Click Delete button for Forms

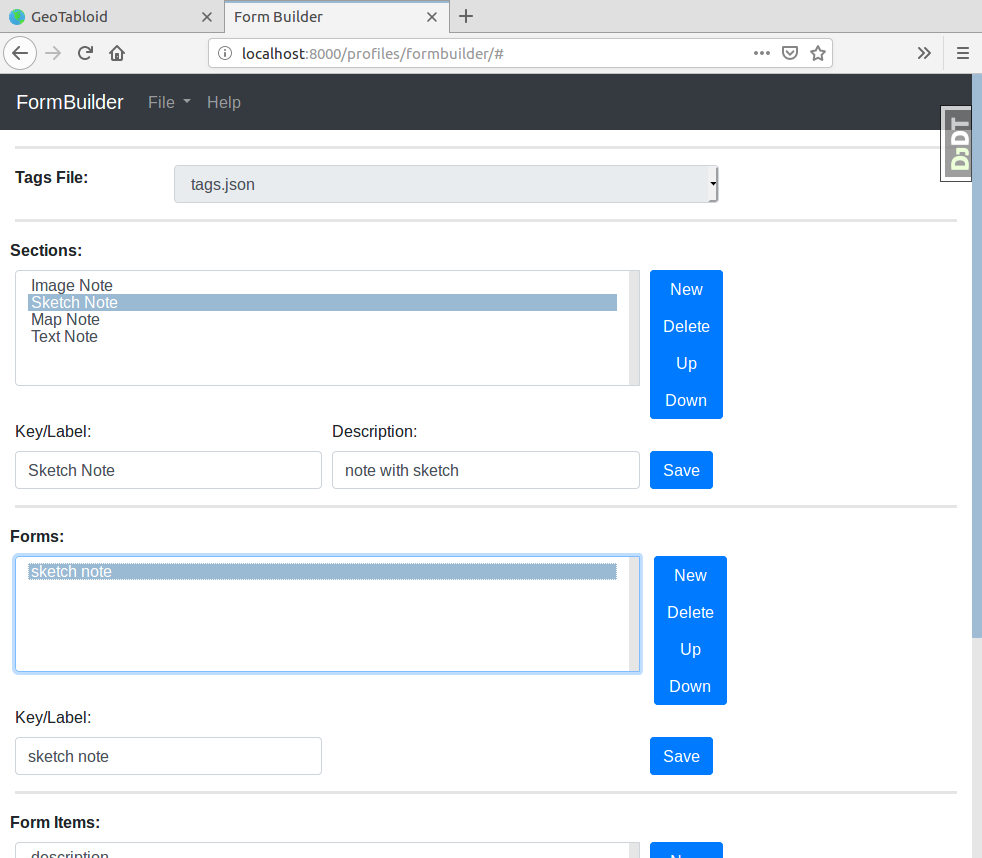[x=690, y=612]
